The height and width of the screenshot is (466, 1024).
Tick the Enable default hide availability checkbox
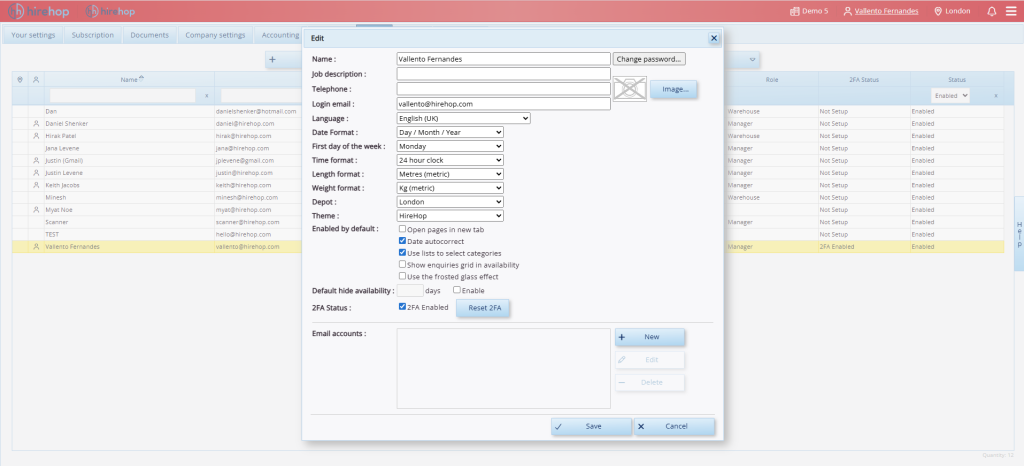point(457,290)
